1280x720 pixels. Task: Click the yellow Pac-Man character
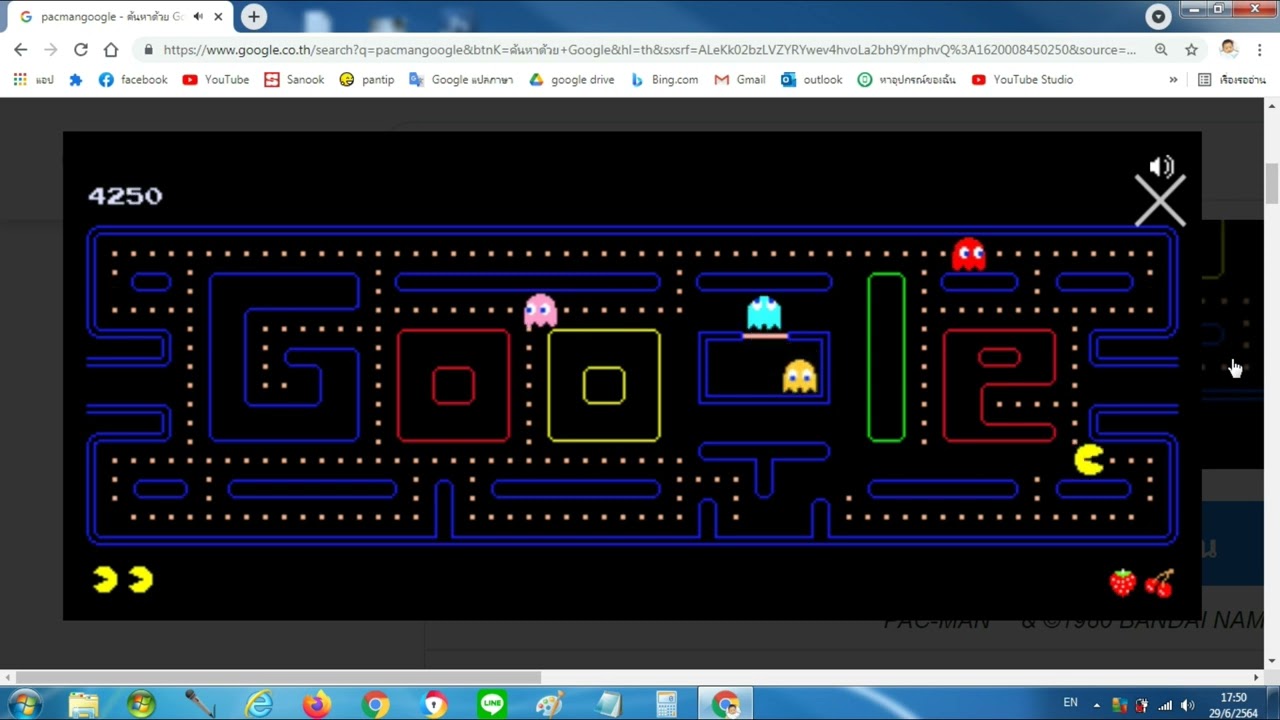pos(1089,460)
